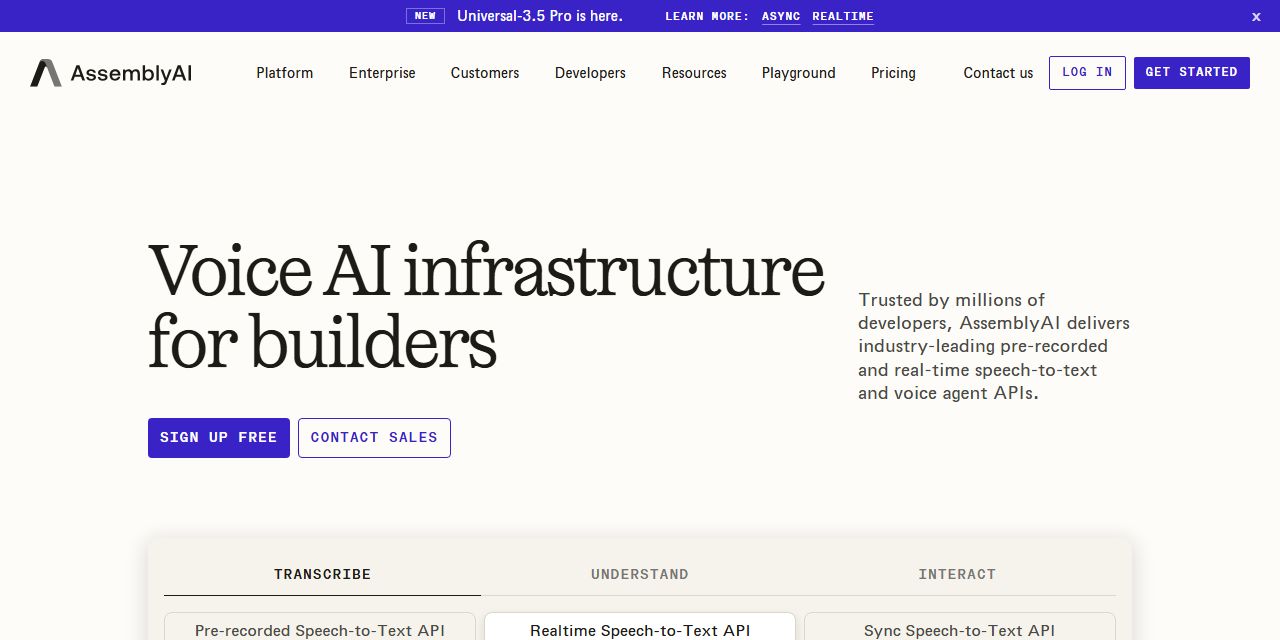Click Contact us in the header
The width and height of the screenshot is (1280, 640).
pos(998,73)
